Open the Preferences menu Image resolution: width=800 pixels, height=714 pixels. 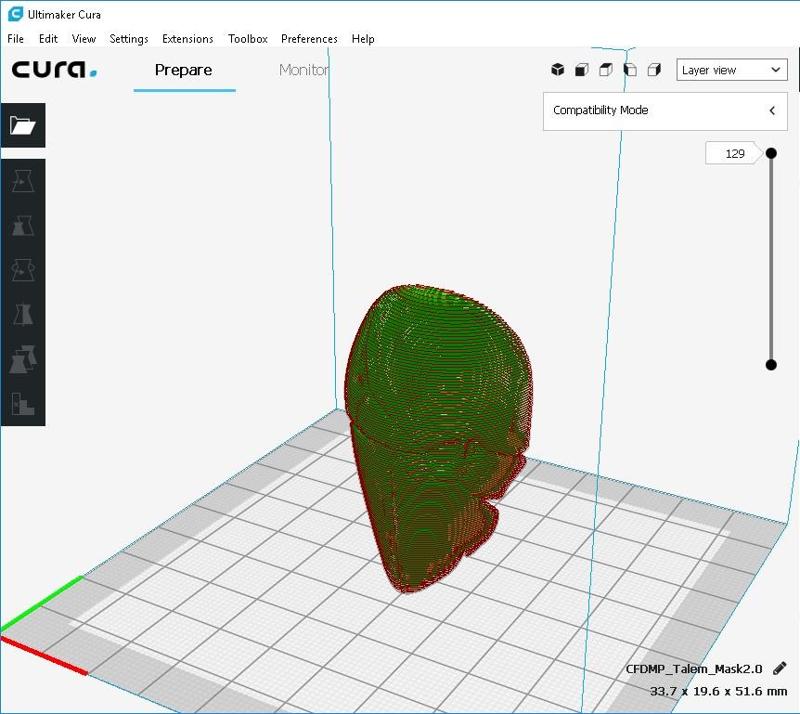(309, 39)
